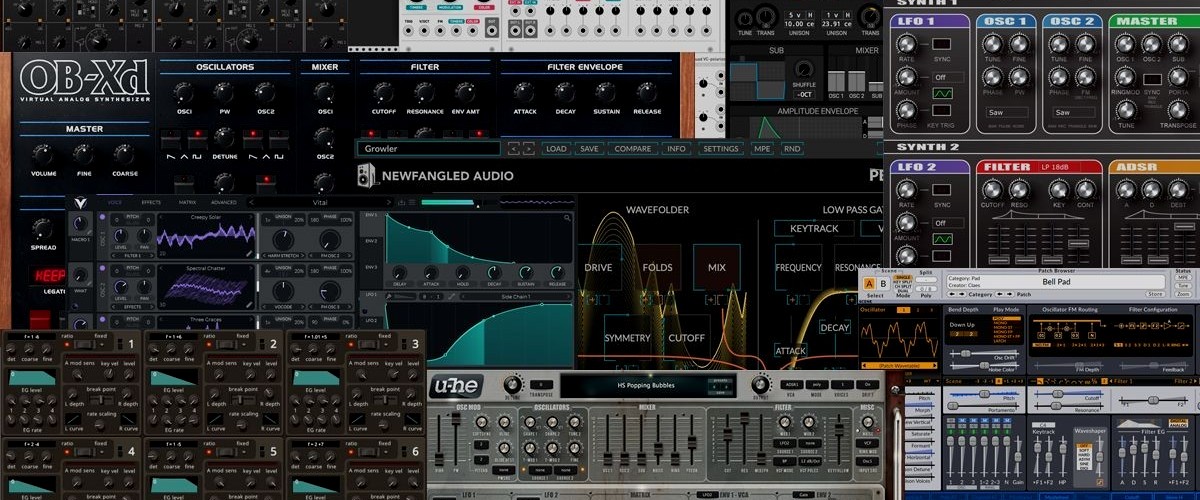The width and height of the screenshot is (1200, 500).
Task: Open OSC 2 Saw waveform dropdown
Action: pyautogui.click(x=1072, y=112)
